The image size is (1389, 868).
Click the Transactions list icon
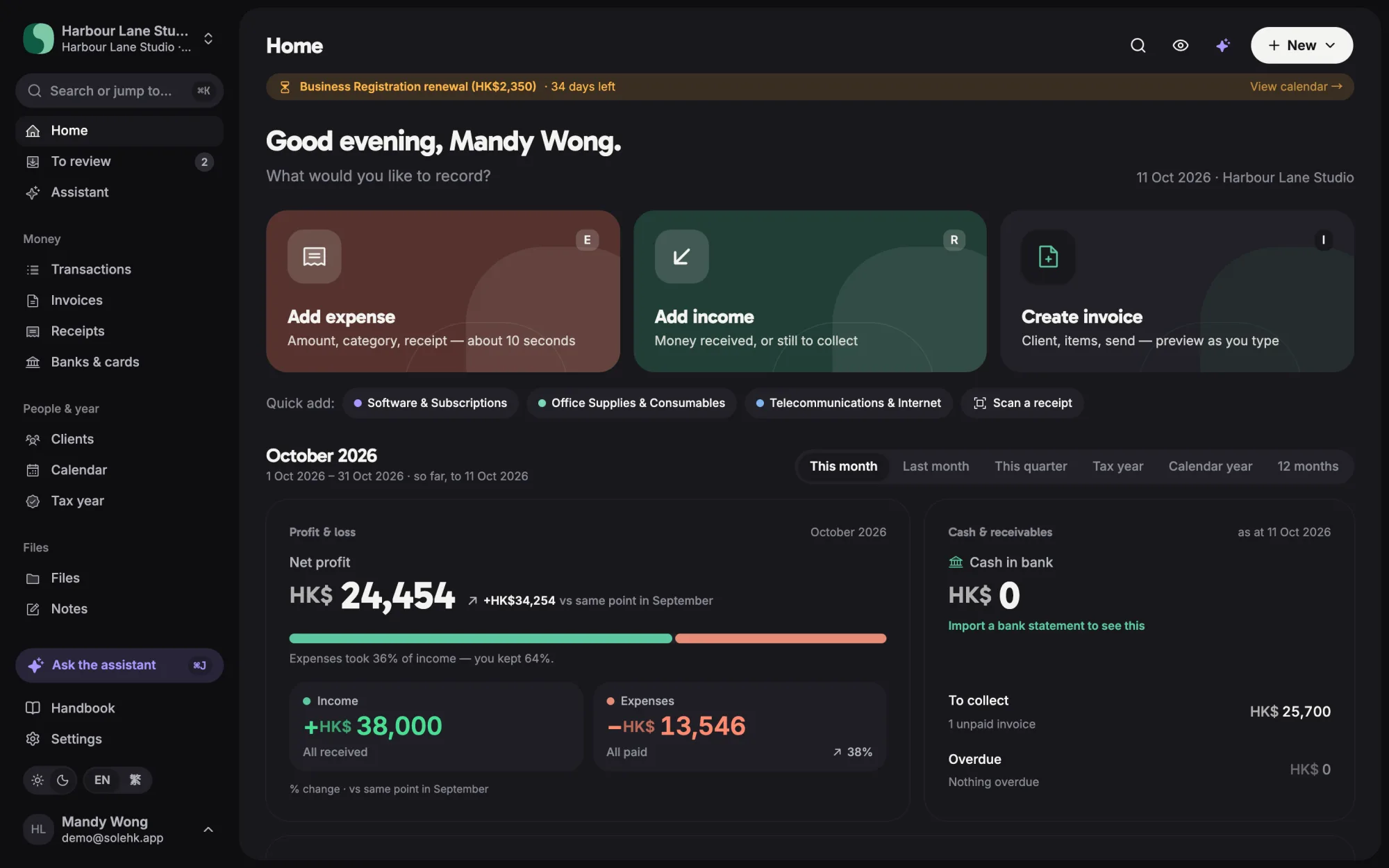(33, 269)
